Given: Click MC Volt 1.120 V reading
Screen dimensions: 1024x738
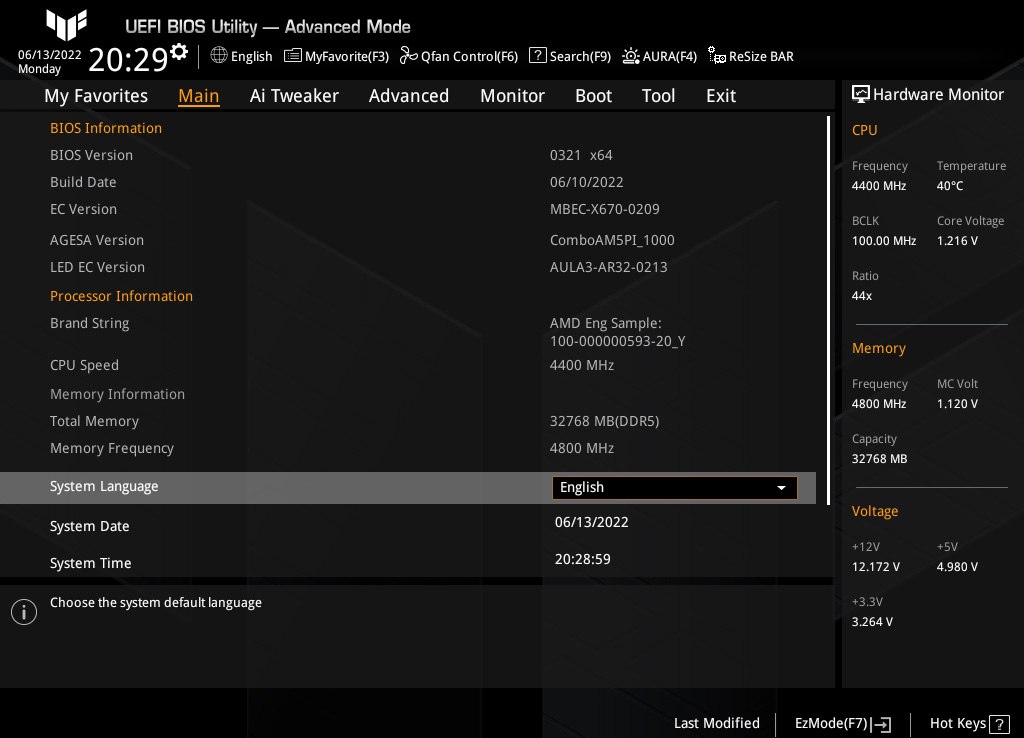Looking at the screenshot, I should click(x=957, y=404).
